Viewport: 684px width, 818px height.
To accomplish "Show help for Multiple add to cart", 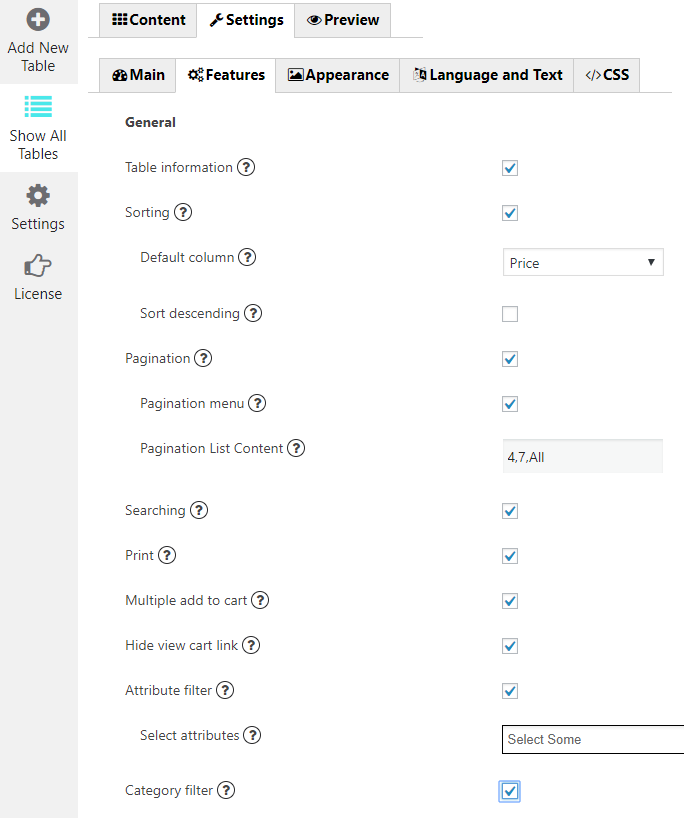I will (x=260, y=600).
